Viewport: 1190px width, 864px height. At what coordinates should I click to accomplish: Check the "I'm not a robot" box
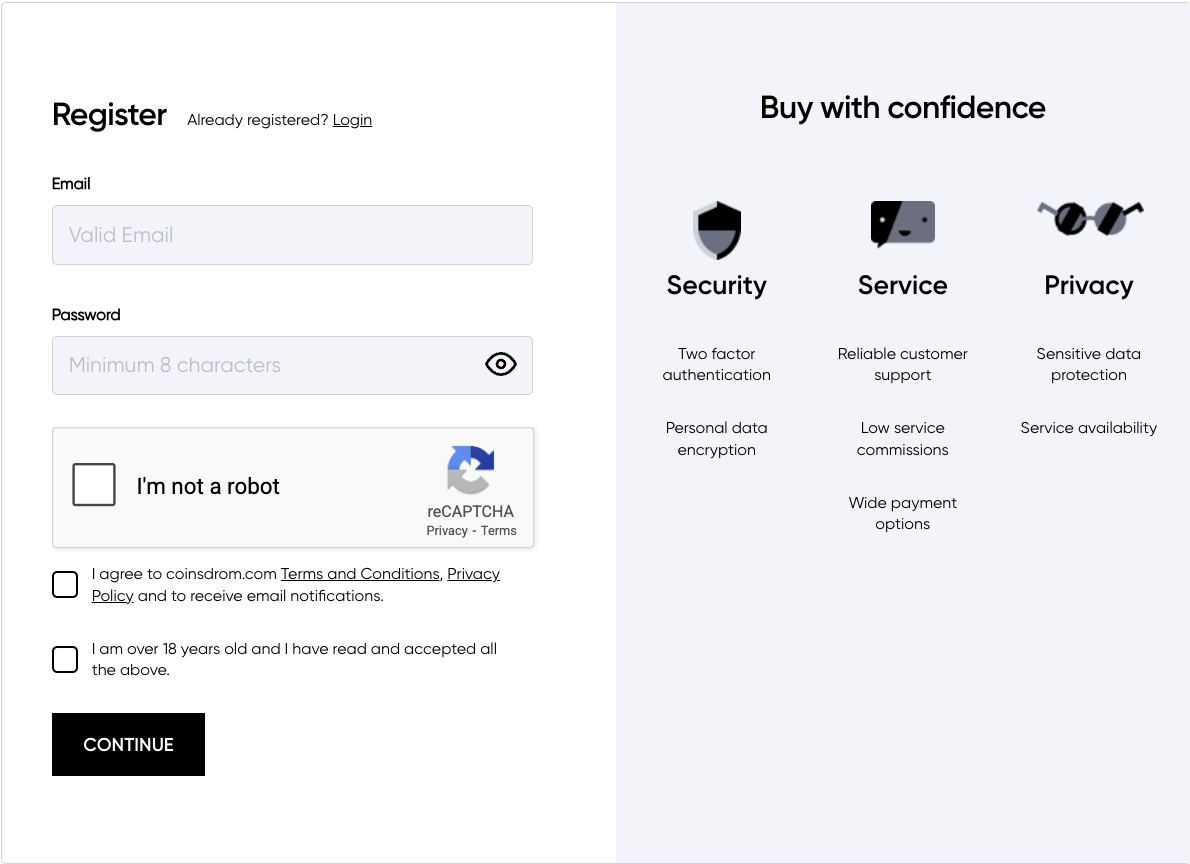pyautogui.click(x=94, y=485)
